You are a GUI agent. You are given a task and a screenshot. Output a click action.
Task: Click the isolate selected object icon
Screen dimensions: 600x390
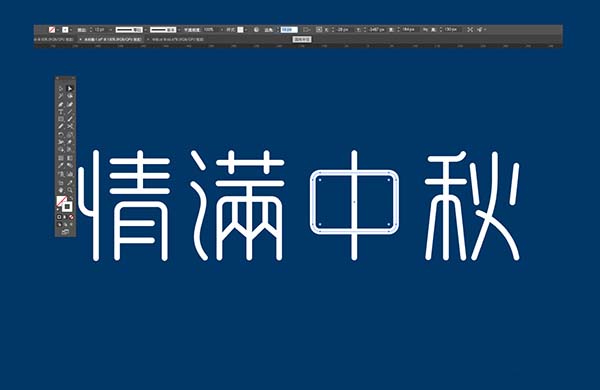pos(470,29)
